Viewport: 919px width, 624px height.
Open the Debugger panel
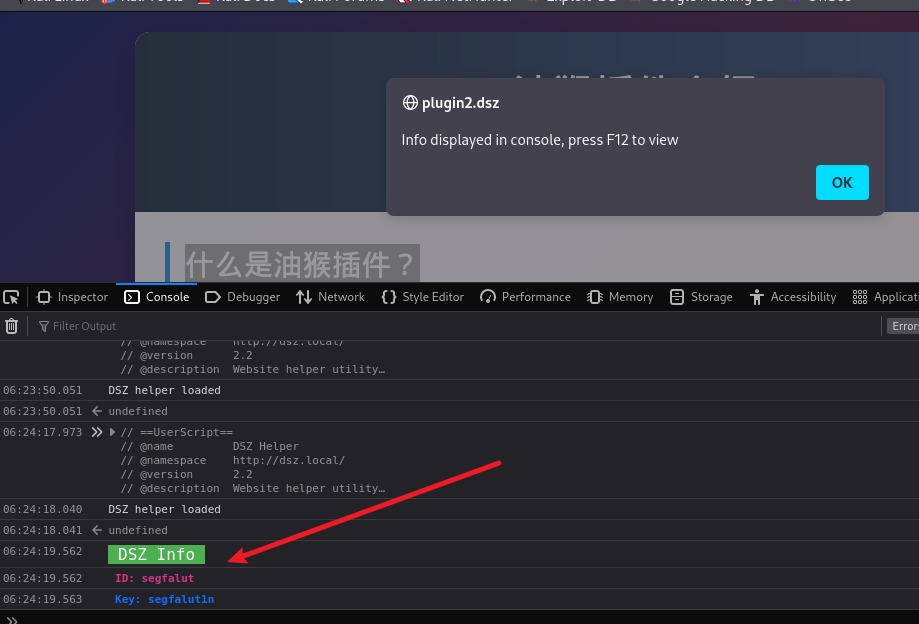click(243, 297)
